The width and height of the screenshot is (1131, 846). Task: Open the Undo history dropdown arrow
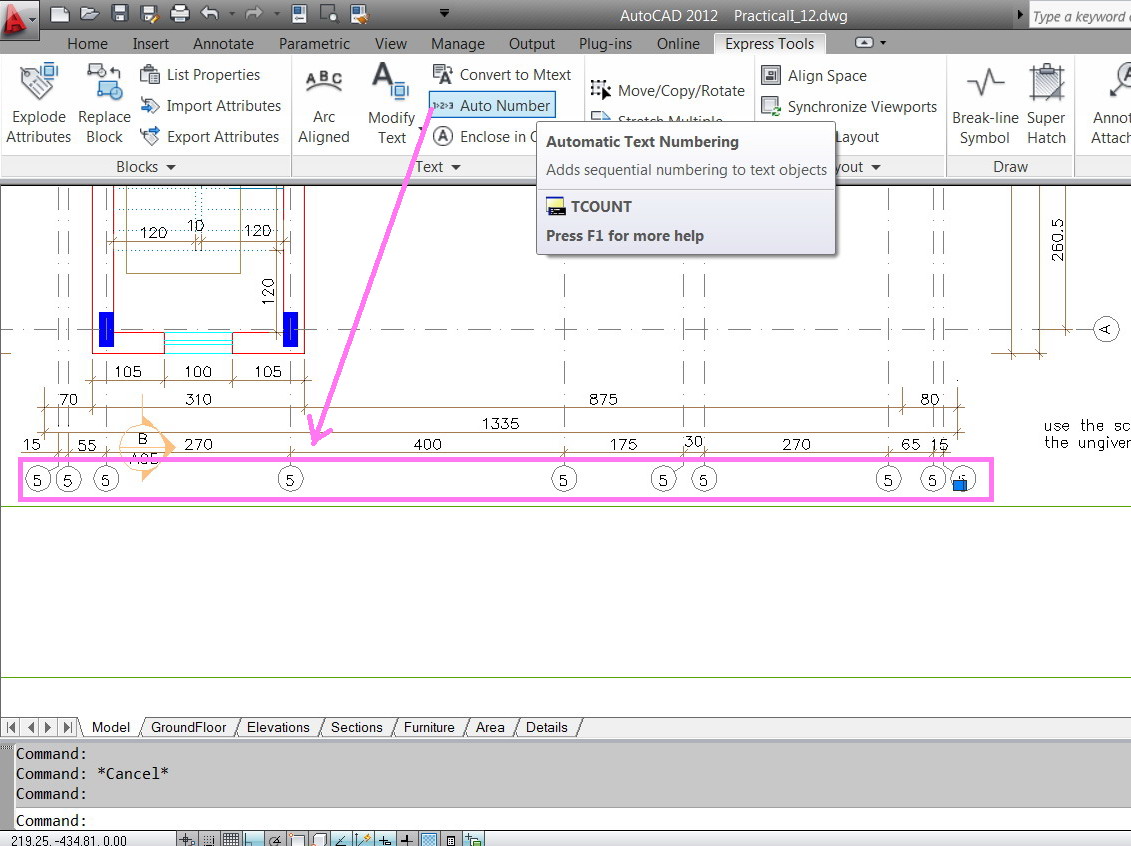click(232, 14)
